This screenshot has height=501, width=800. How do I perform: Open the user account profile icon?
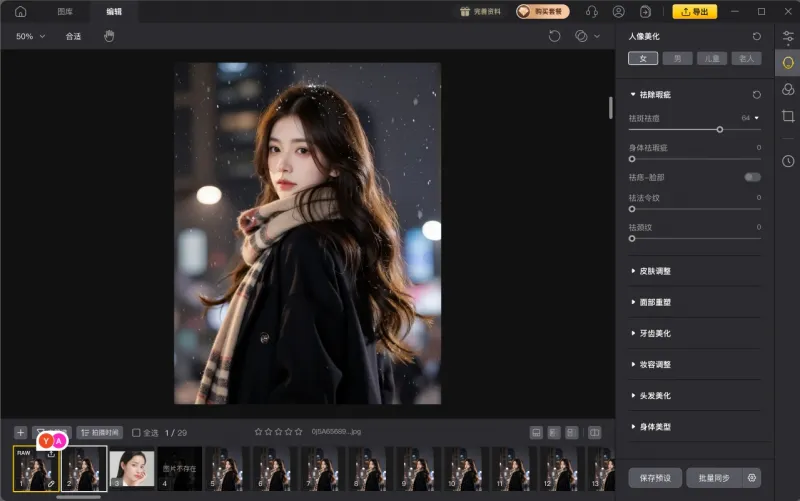click(x=619, y=12)
